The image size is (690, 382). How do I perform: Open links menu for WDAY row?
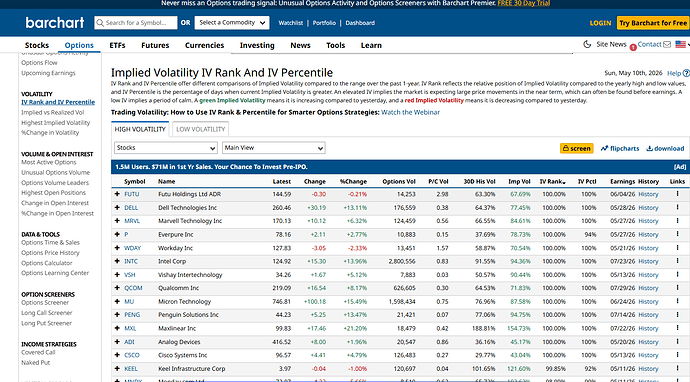coord(677,248)
